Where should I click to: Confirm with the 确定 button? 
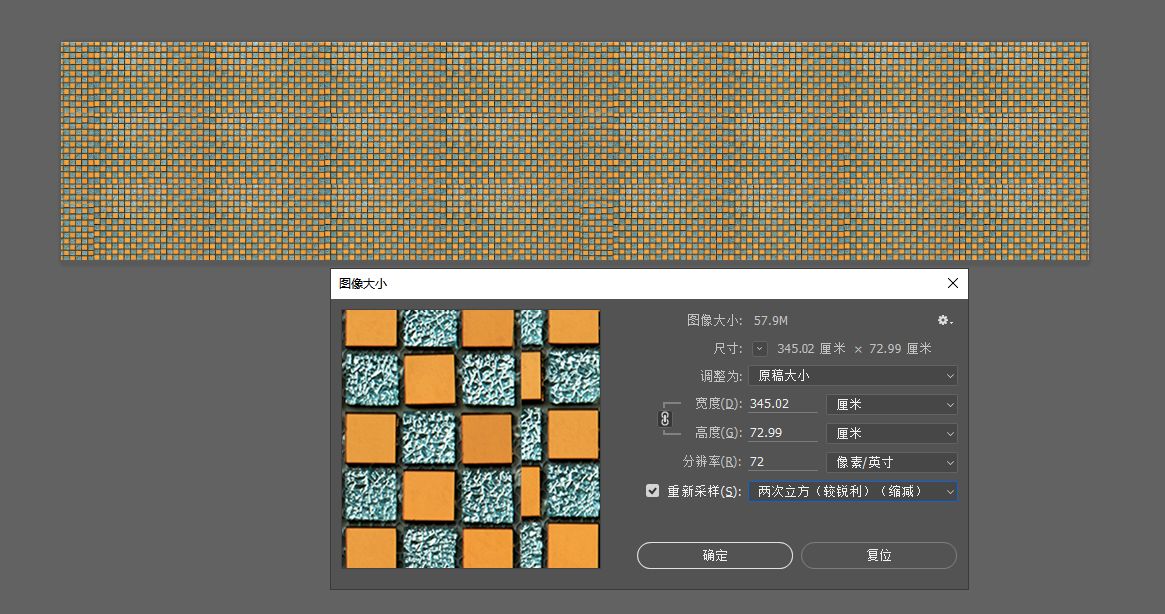pos(715,555)
